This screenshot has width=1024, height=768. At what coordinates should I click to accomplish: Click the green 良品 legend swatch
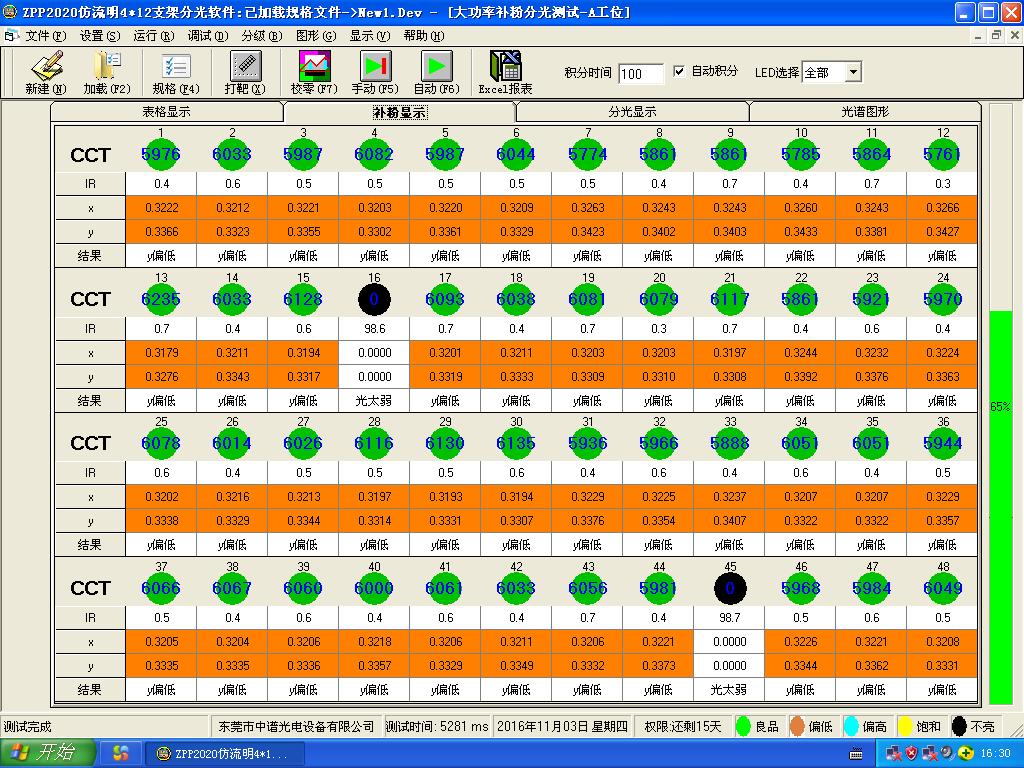click(743, 726)
